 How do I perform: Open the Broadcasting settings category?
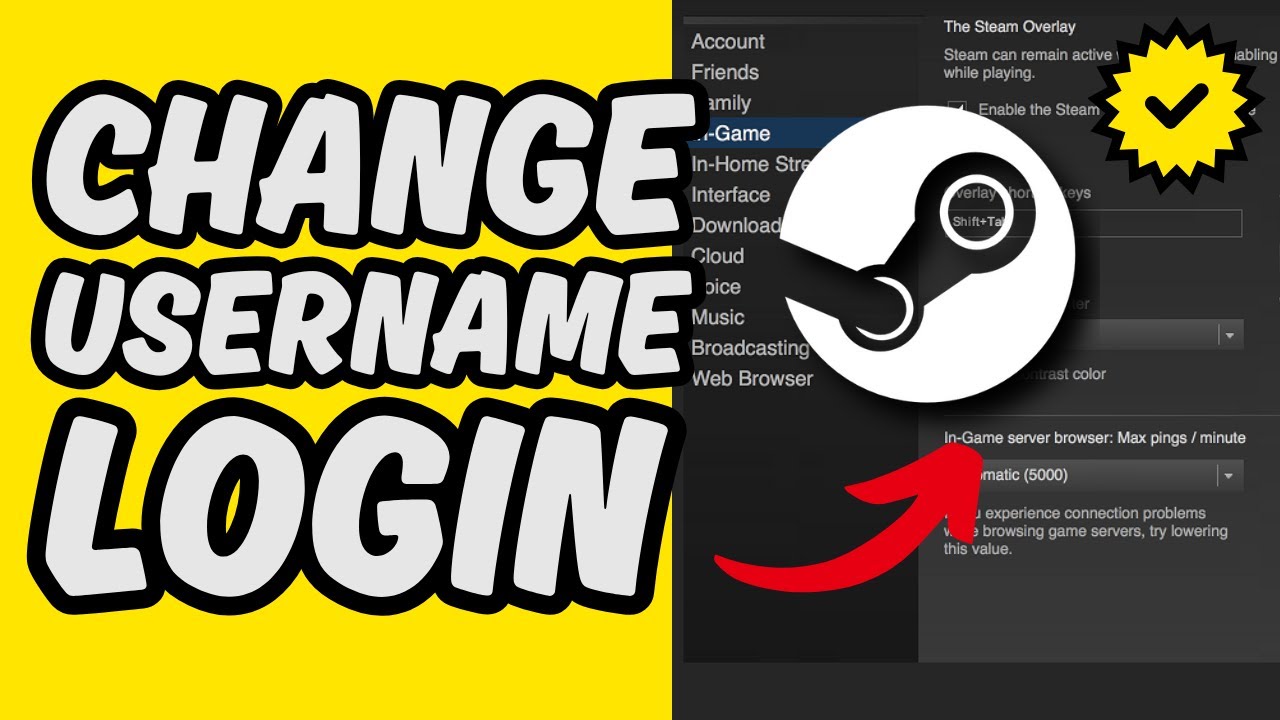click(750, 348)
